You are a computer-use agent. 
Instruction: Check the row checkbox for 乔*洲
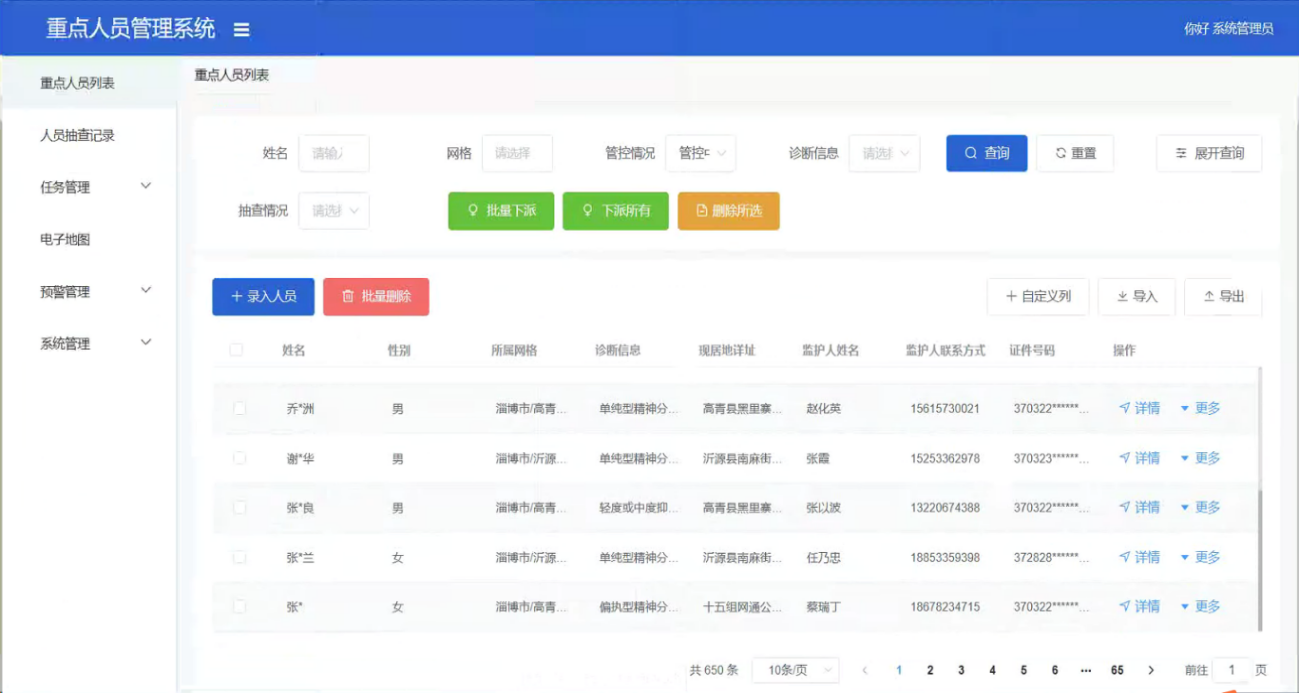239,408
